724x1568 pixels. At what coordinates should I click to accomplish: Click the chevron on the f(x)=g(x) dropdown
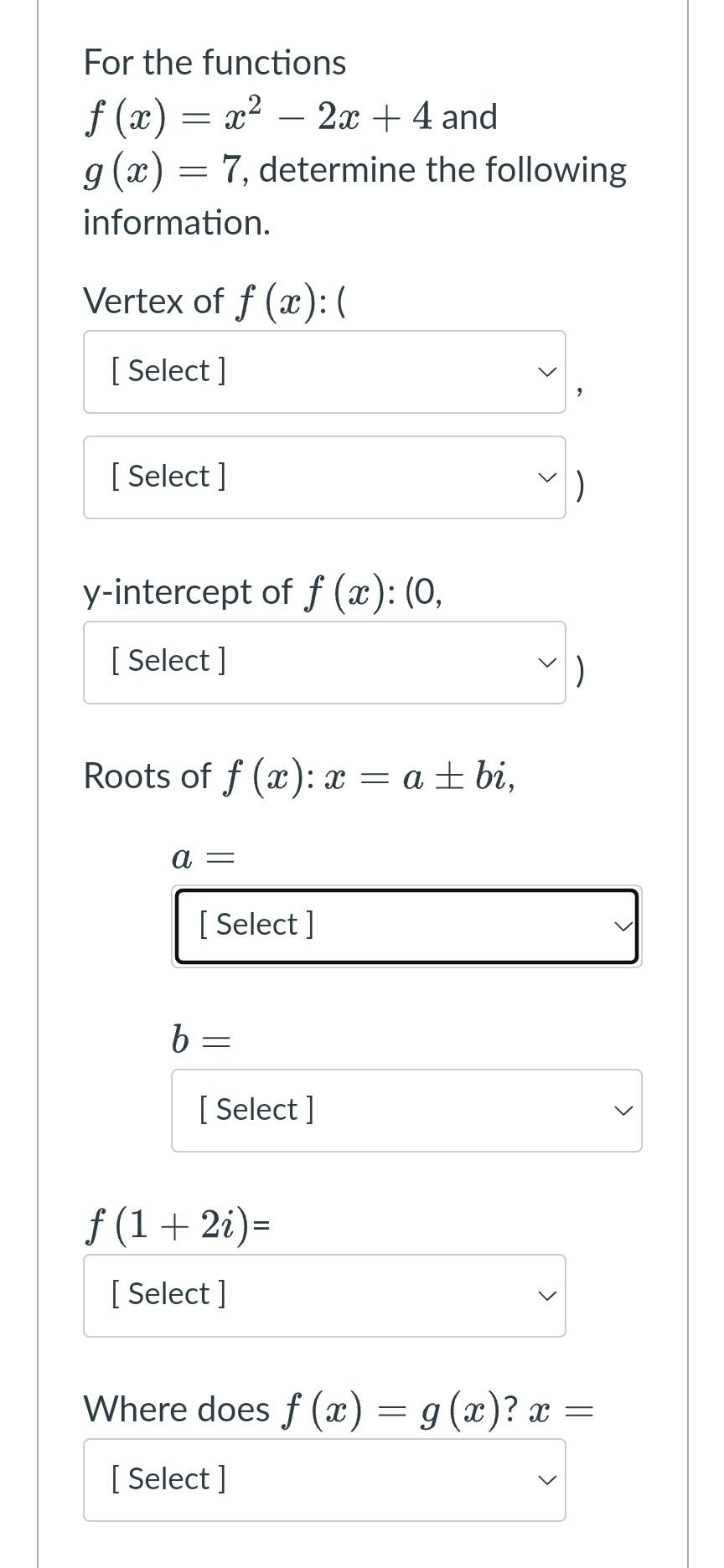(546, 1479)
